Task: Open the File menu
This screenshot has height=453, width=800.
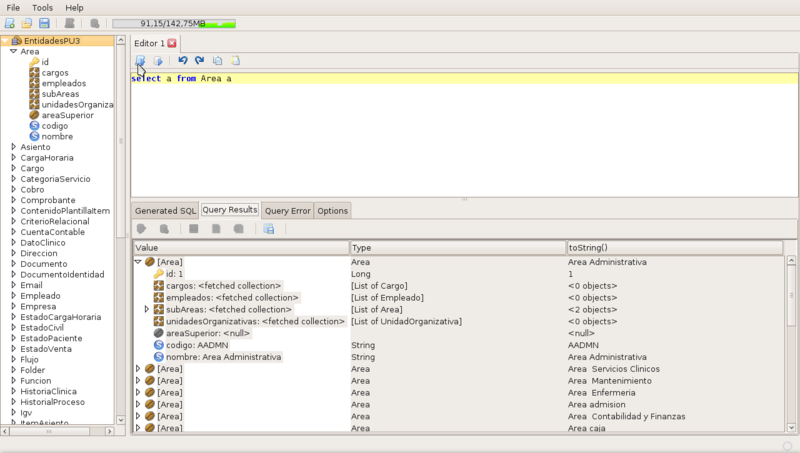Action: click(x=13, y=8)
